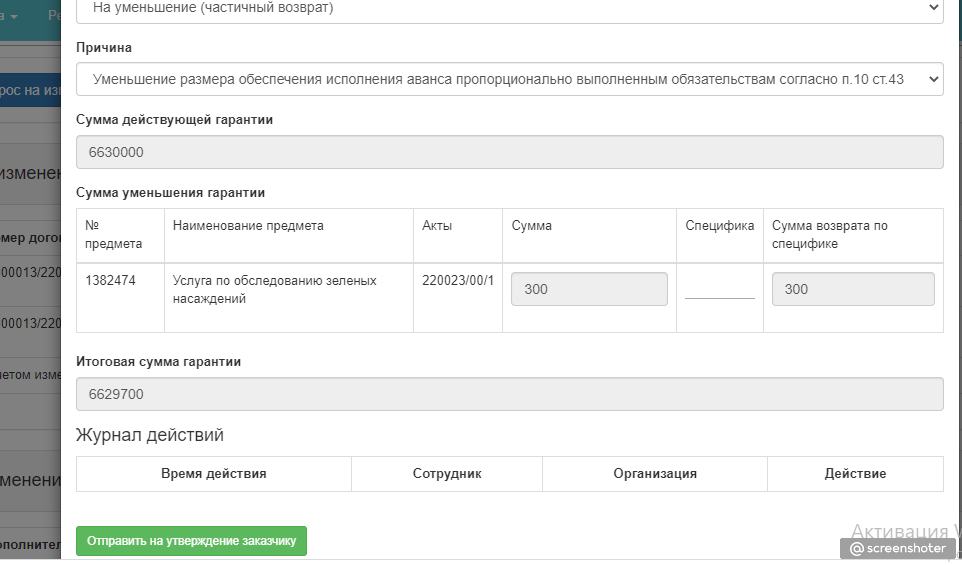The height and width of the screenshot is (565, 962).
Task: Select 'Услуга по обследованию зеленых насаждений' cell
Action: coord(274,289)
